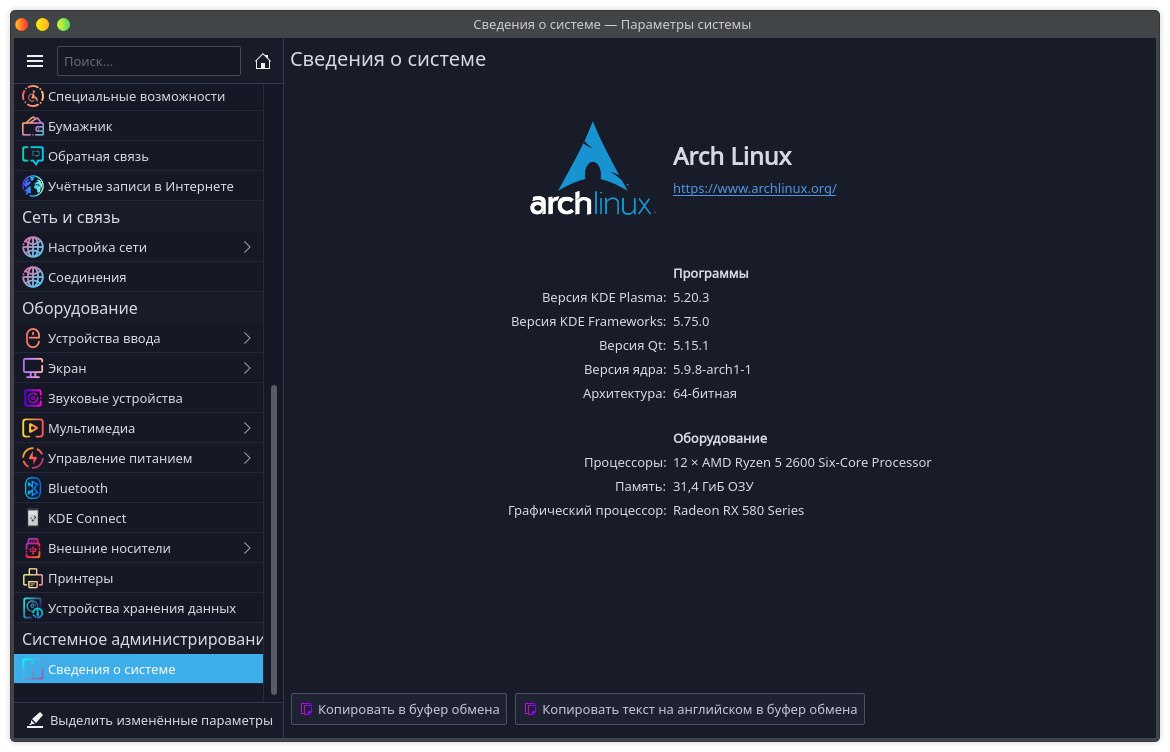This screenshot has height=752, width=1170.
Task: Click the Сеть и связь section header
Action: click(x=71, y=217)
